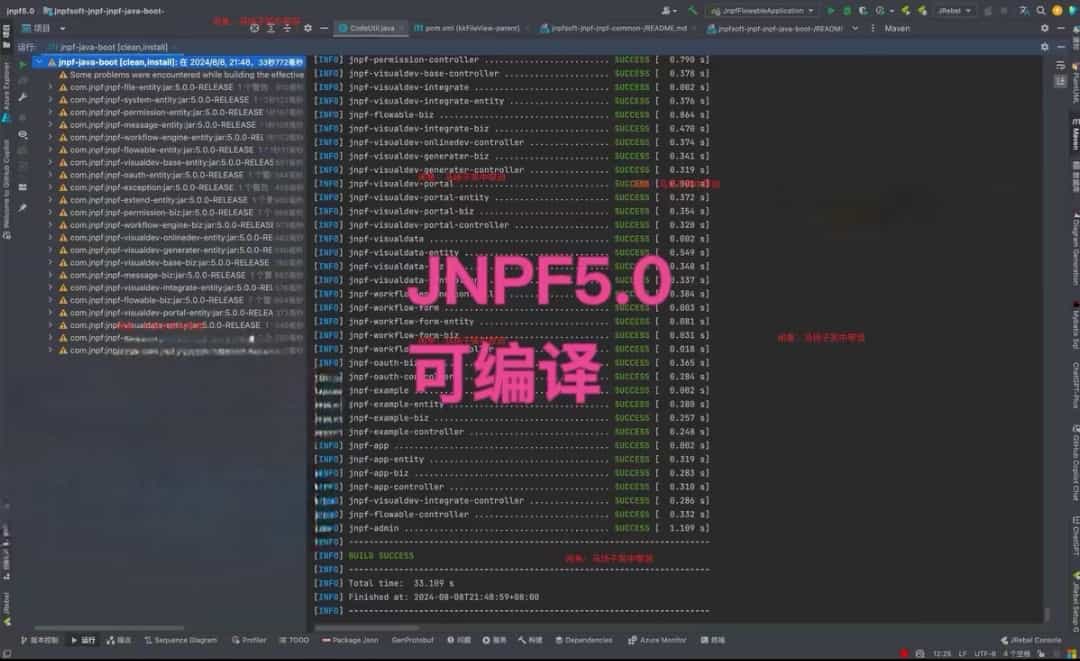Toggle soft-wrap icon at the console's right edge

pyautogui.click(x=1060, y=65)
